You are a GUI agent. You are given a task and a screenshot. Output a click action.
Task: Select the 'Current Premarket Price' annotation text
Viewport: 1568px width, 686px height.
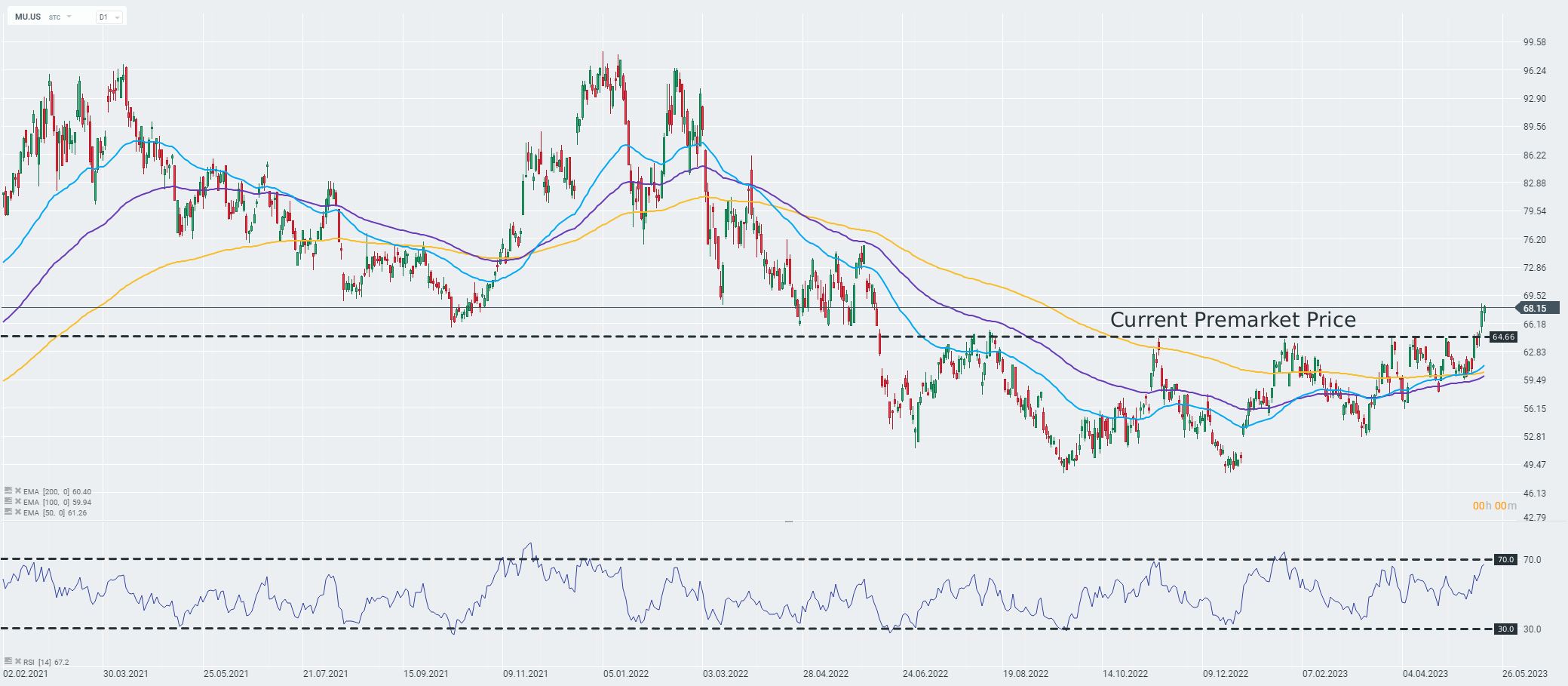[1233, 320]
